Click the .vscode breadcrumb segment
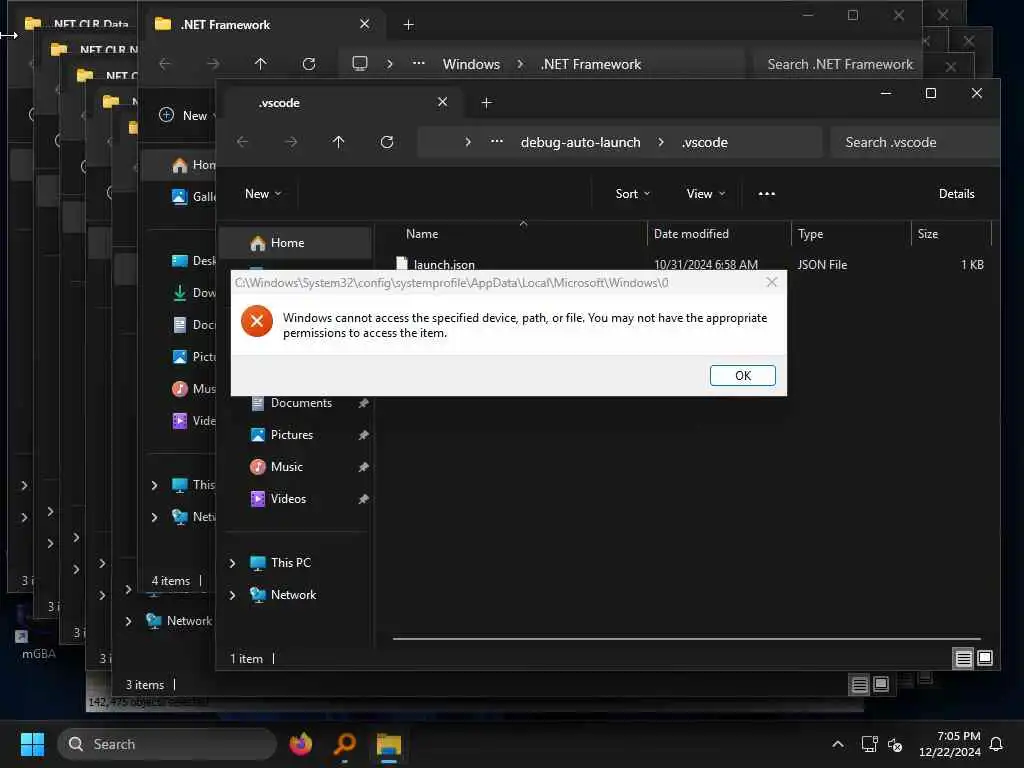 705,142
